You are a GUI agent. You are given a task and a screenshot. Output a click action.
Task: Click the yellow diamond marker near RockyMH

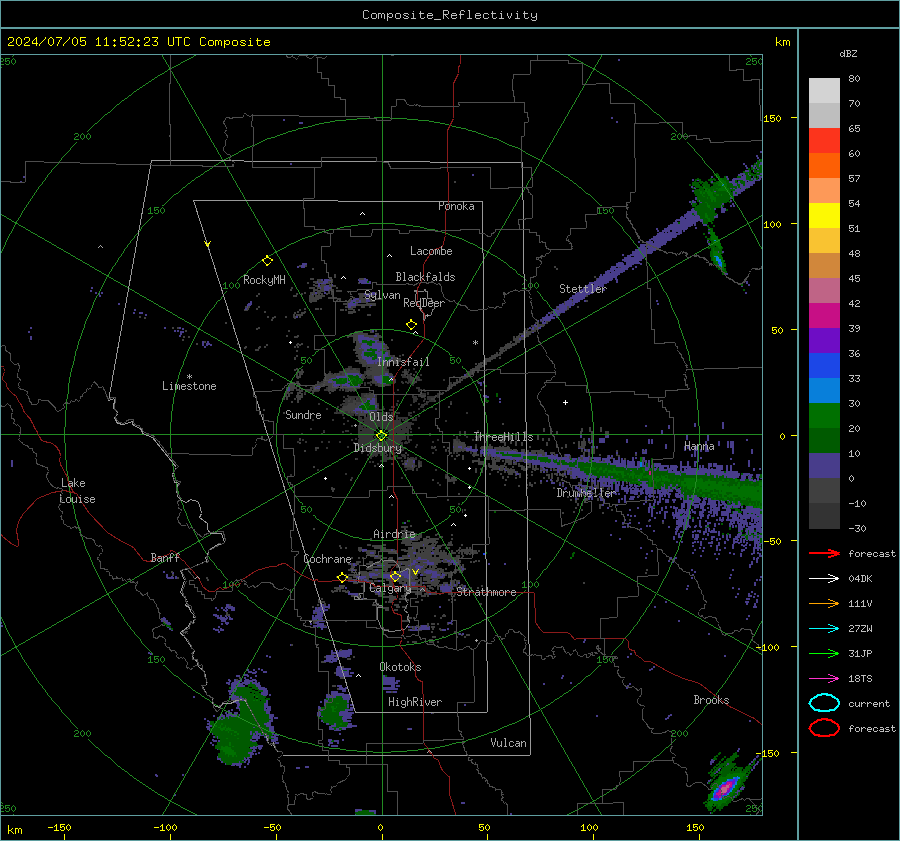tap(267, 261)
